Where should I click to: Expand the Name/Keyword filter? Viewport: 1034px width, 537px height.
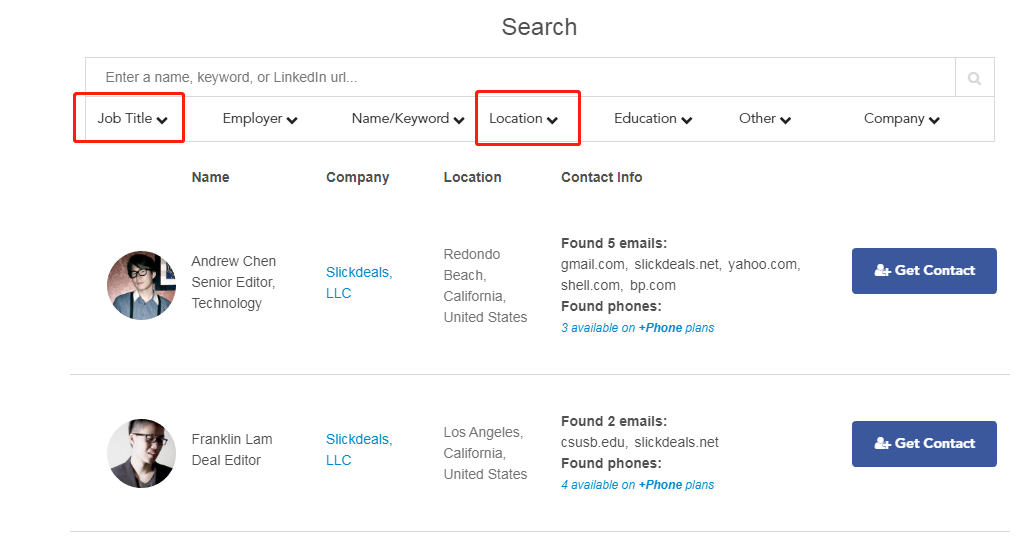click(x=408, y=119)
